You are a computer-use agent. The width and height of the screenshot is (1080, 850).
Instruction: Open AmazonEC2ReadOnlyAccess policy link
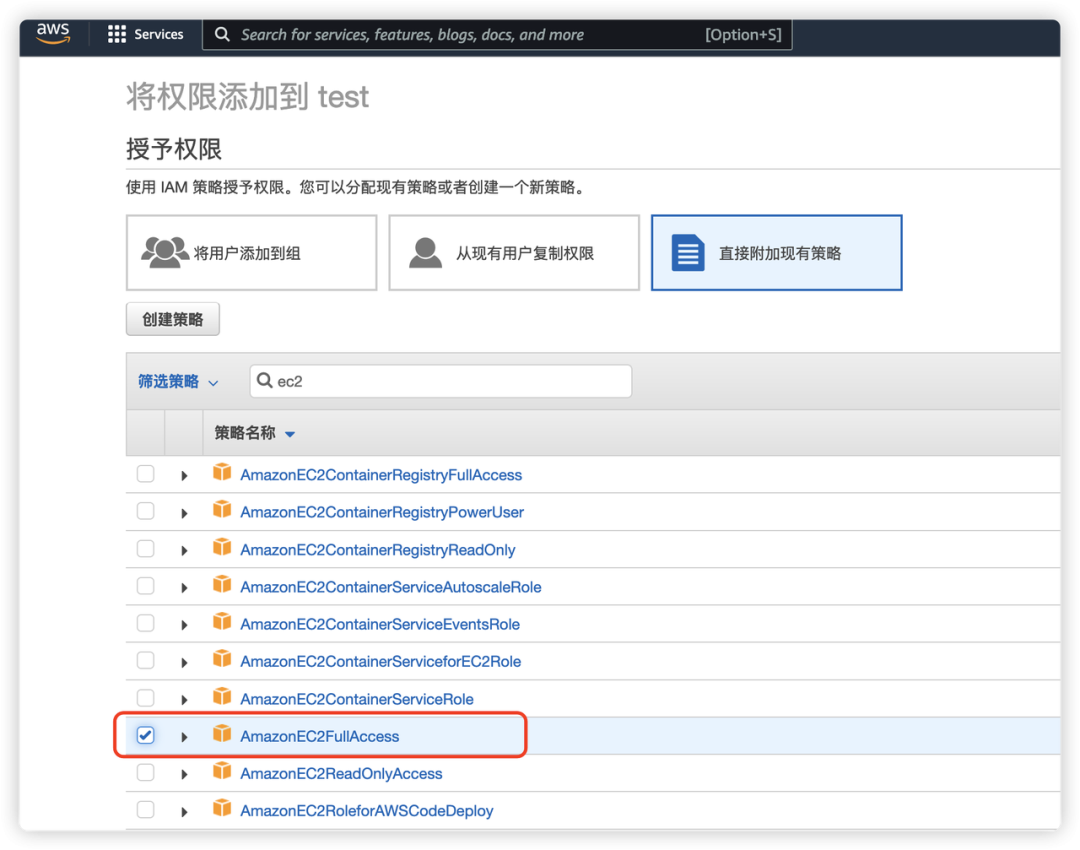coord(341,774)
